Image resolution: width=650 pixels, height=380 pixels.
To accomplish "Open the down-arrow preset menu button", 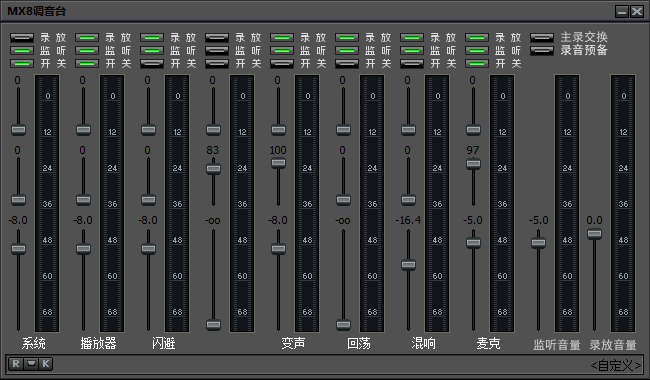I will point(31,364).
